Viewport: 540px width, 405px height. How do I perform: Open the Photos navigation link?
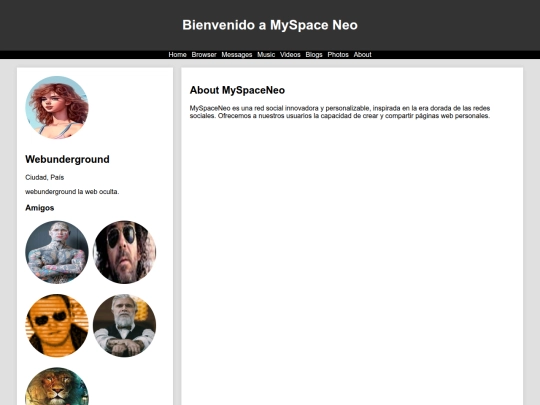tap(338, 55)
